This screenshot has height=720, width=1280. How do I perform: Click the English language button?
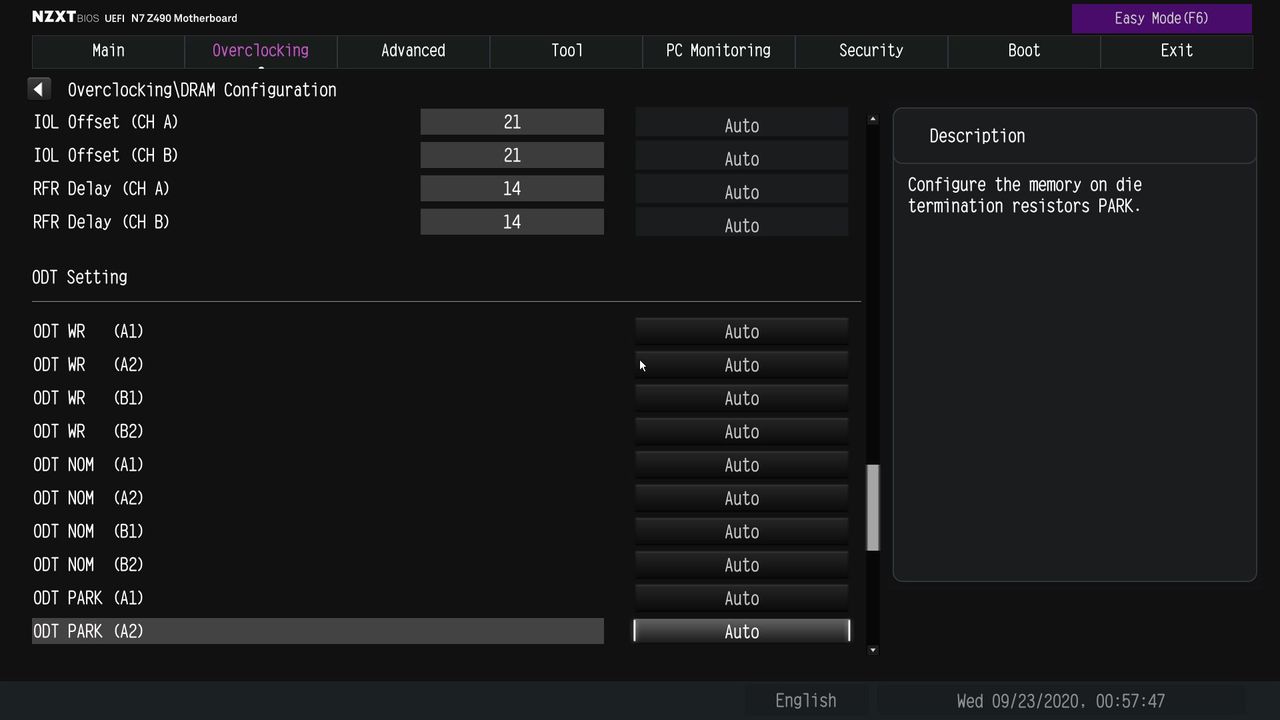(806, 701)
